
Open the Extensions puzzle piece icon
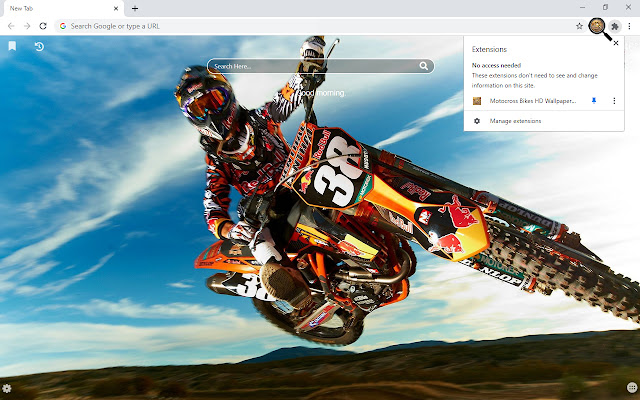pos(615,27)
